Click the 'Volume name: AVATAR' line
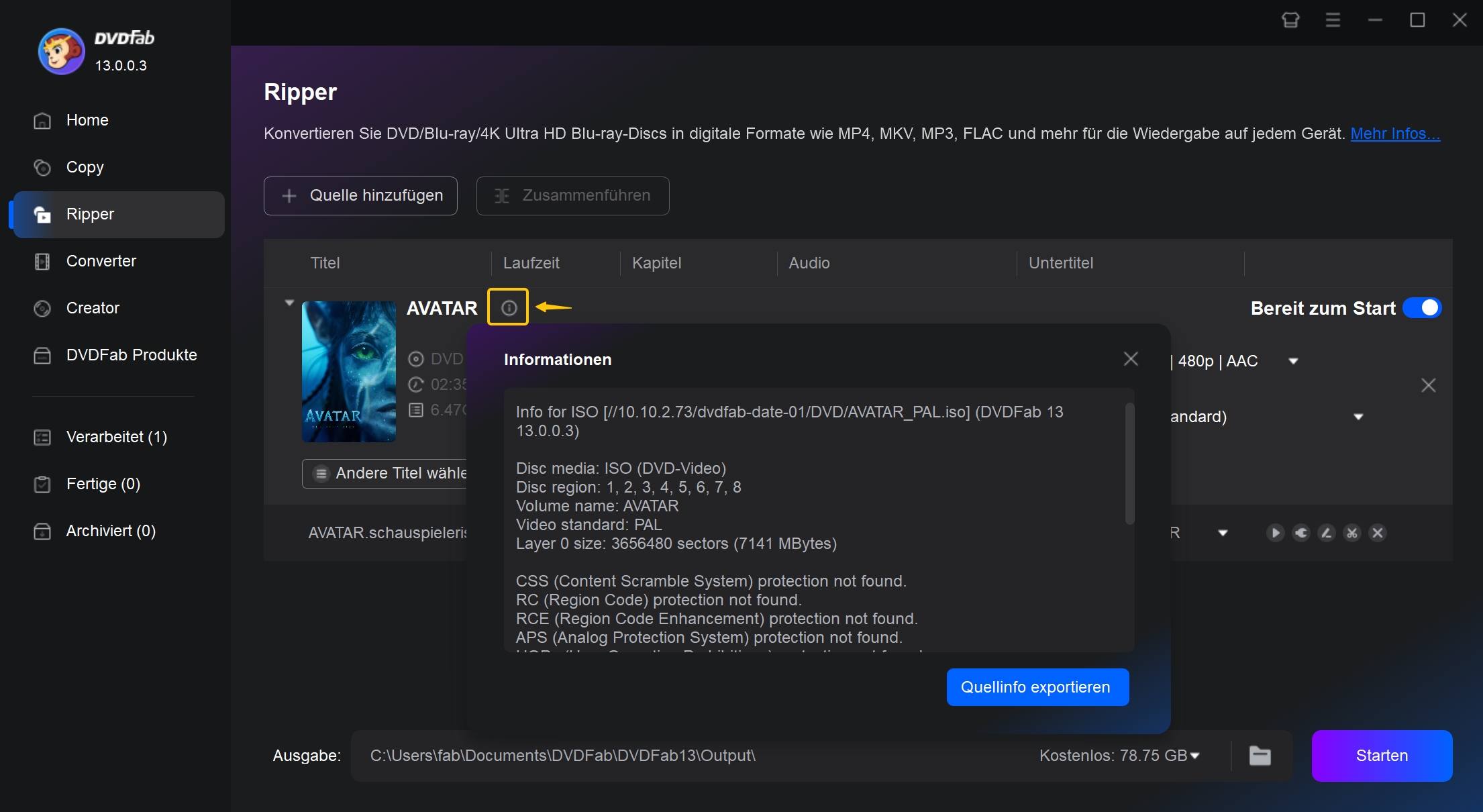The height and width of the screenshot is (812, 1483). point(597,506)
